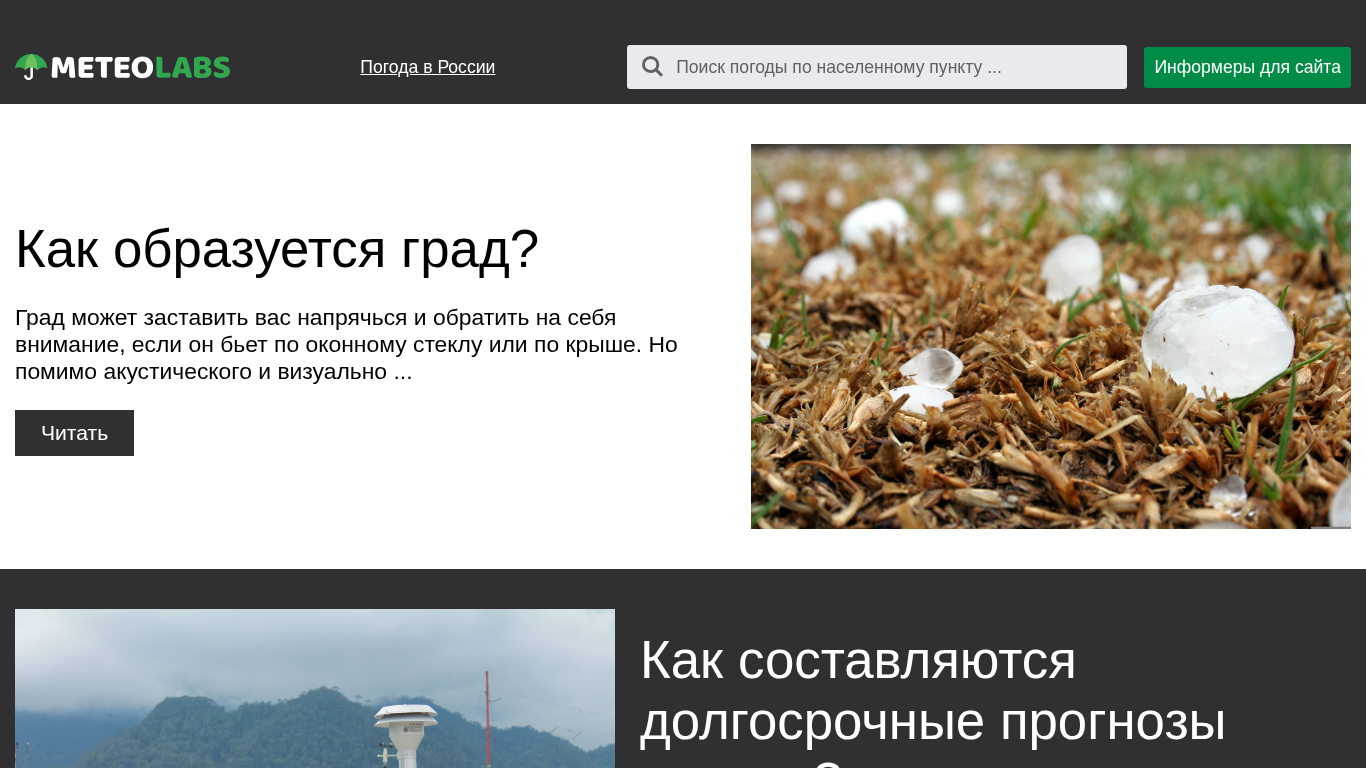The image size is (1366, 768).
Task: Open the weather station photo
Action: [314, 688]
